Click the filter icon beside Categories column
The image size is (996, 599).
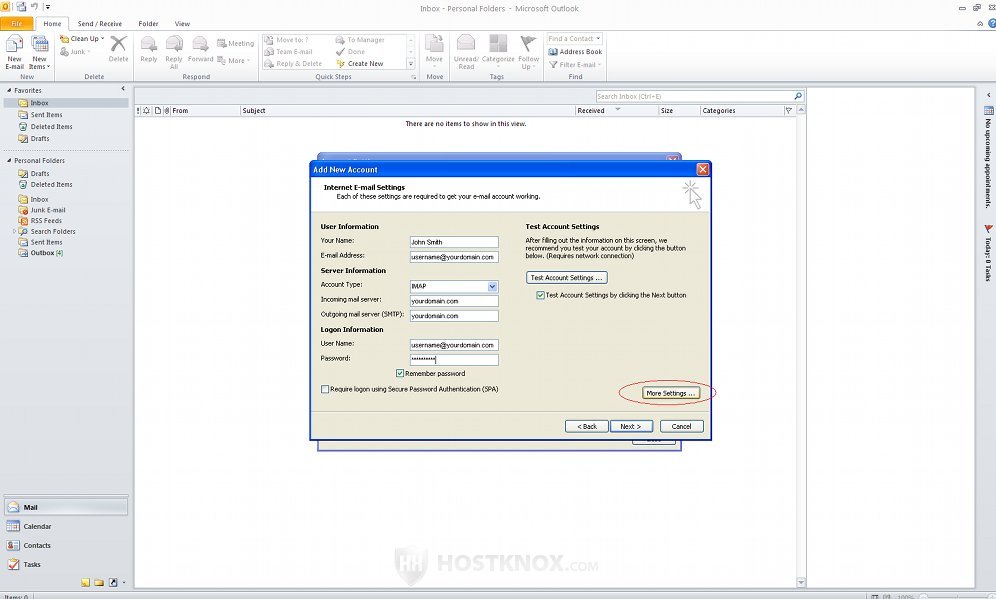coord(788,111)
